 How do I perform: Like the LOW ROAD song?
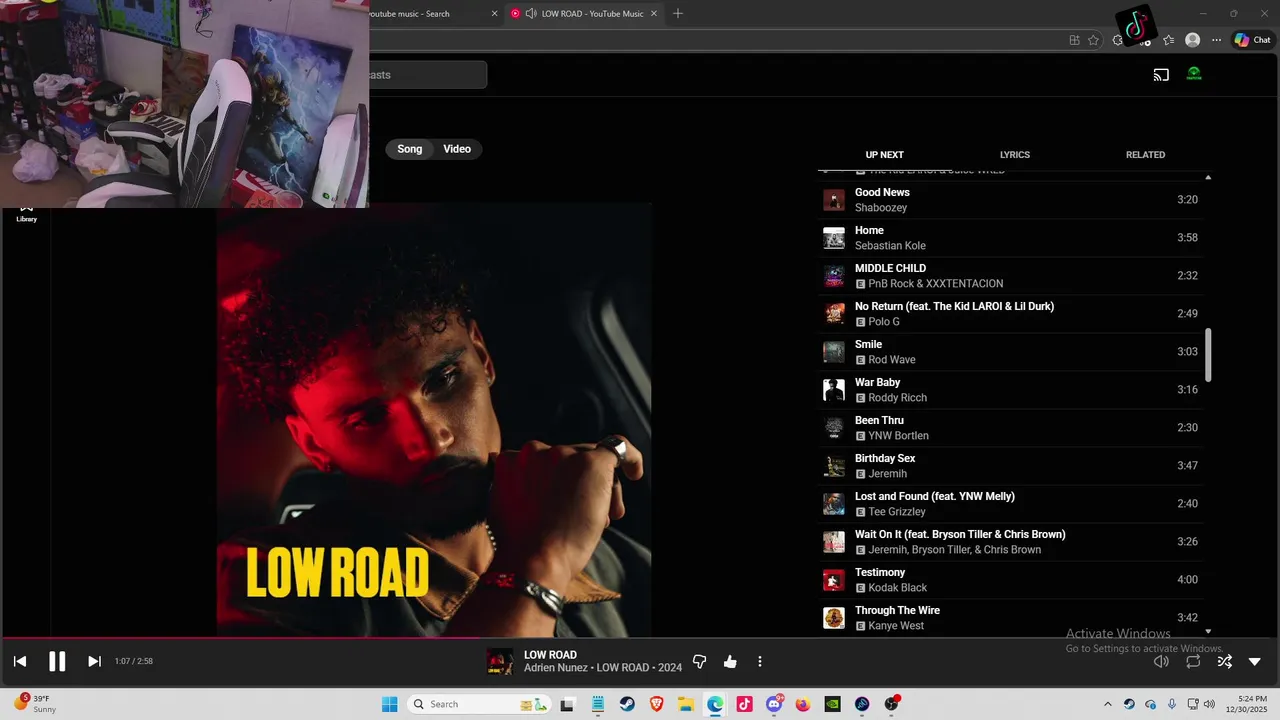tap(730, 661)
